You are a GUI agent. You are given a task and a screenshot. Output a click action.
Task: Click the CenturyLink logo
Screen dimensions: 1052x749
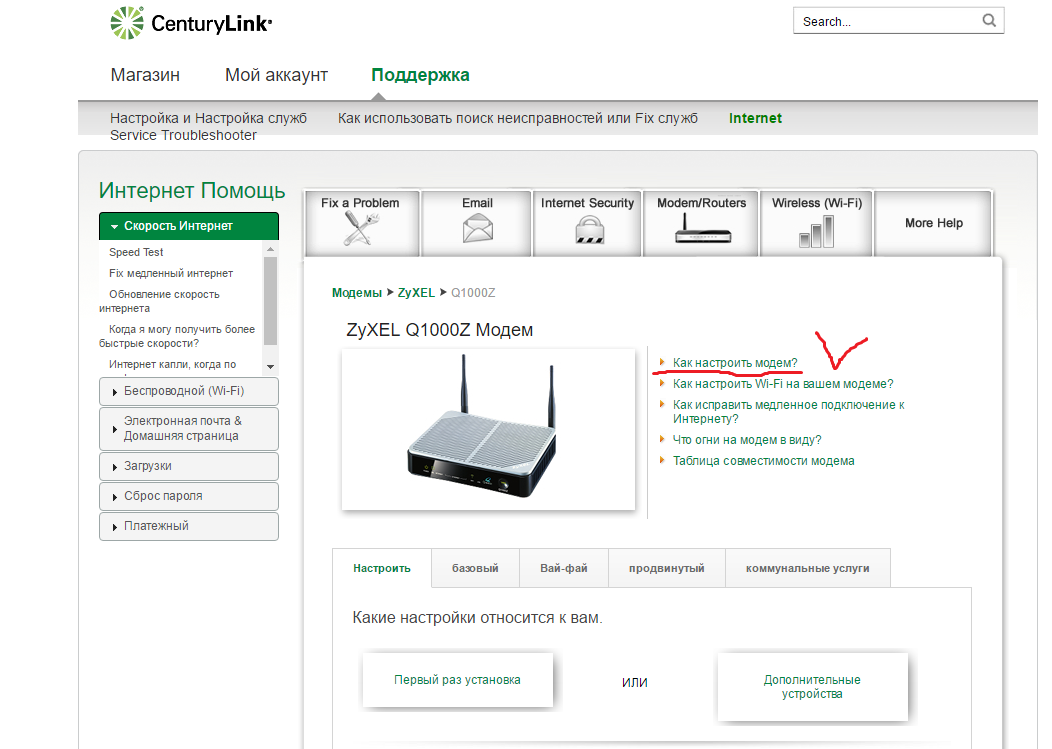pos(191,23)
